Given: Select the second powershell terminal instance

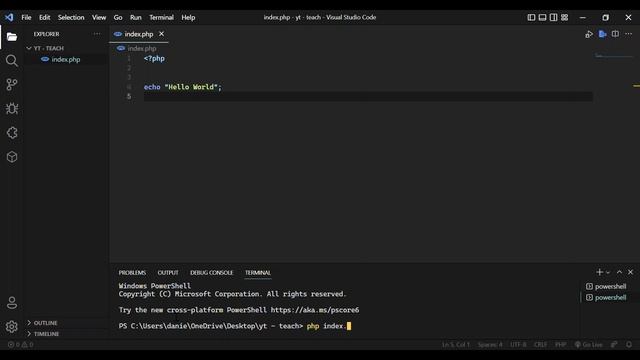Looking at the screenshot, I should pos(607,298).
